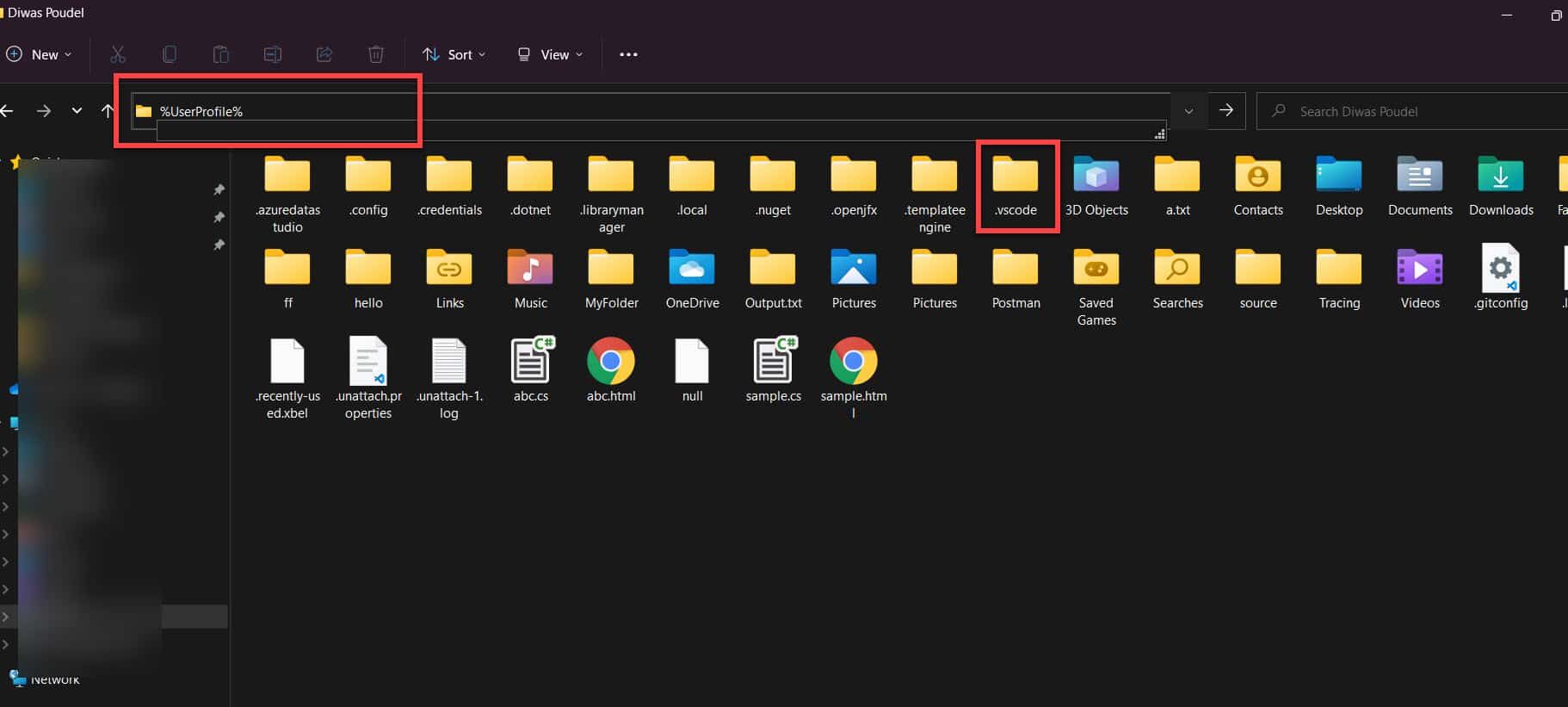This screenshot has height=707, width=1568.
Task: Select the Output.txt folder
Action: coord(773,280)
